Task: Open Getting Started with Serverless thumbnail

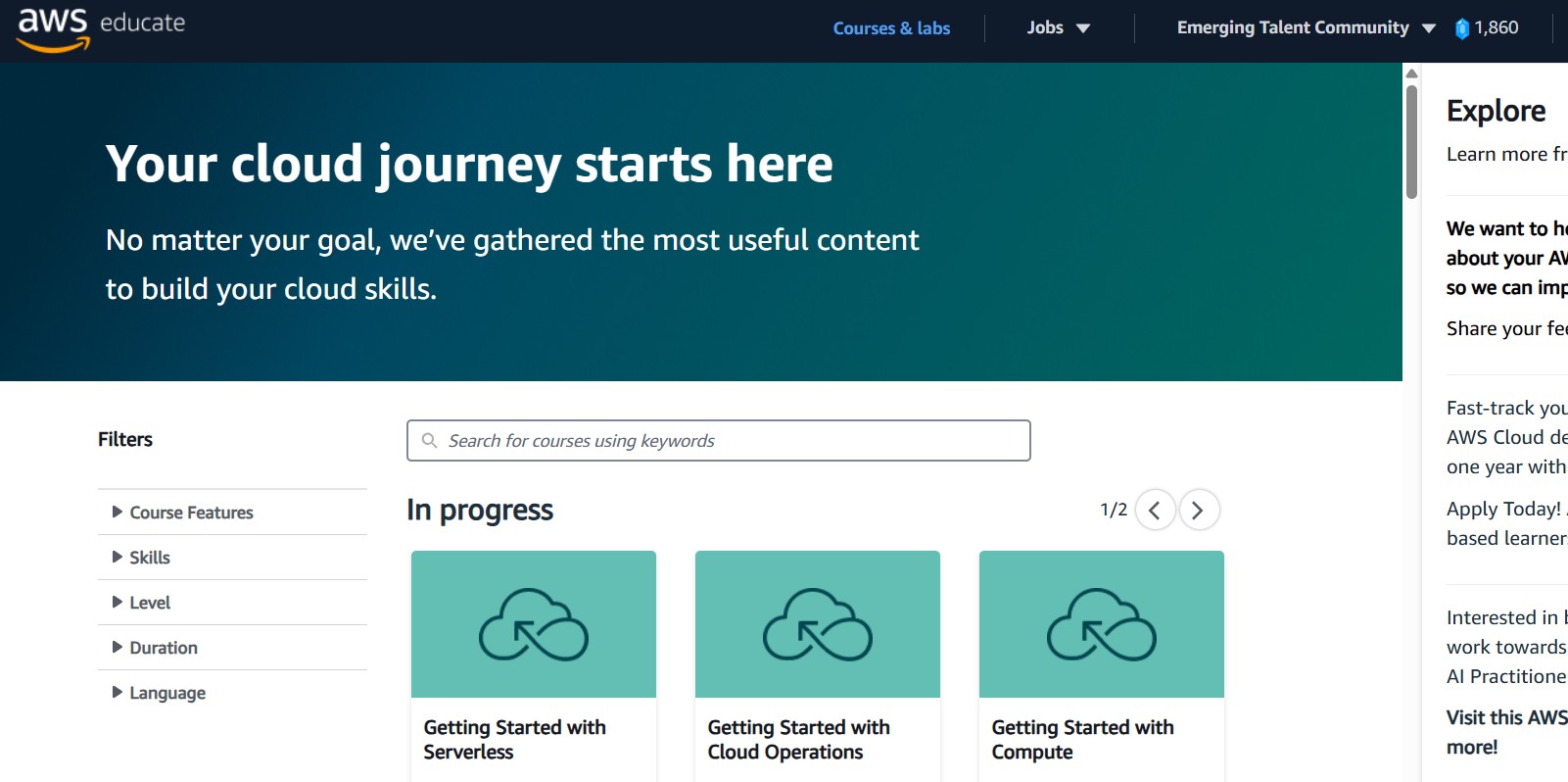Action: (x=534, y=624)
